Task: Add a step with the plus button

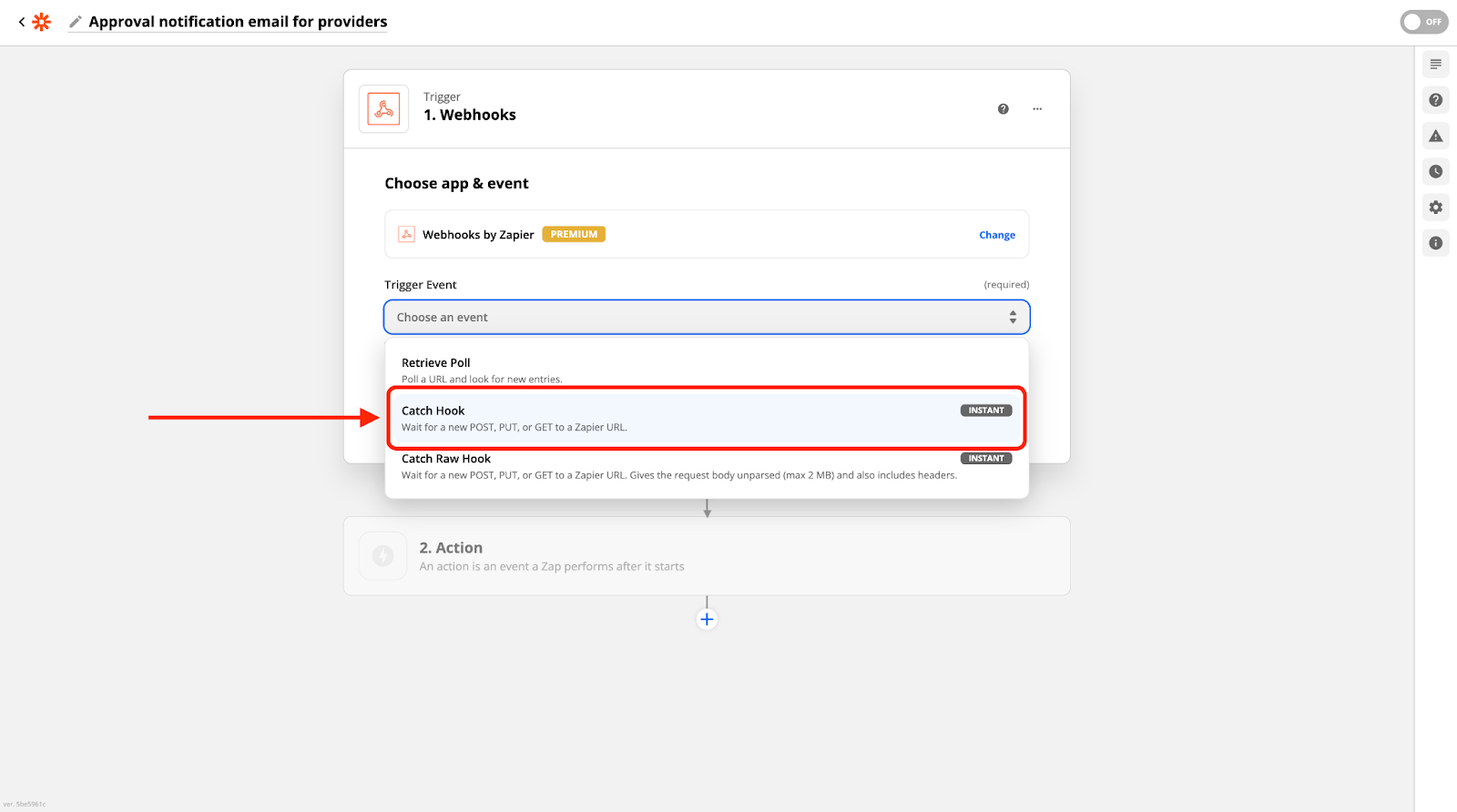Action: pos(707,620)
